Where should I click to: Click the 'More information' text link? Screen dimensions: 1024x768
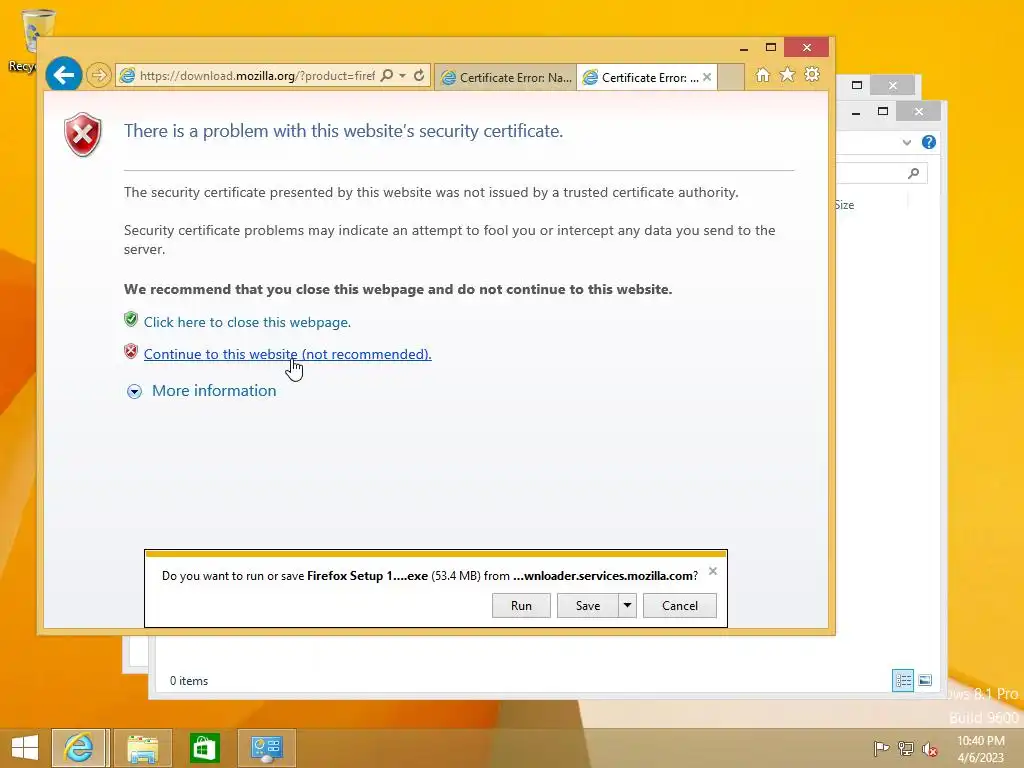[x=214, y=391]
